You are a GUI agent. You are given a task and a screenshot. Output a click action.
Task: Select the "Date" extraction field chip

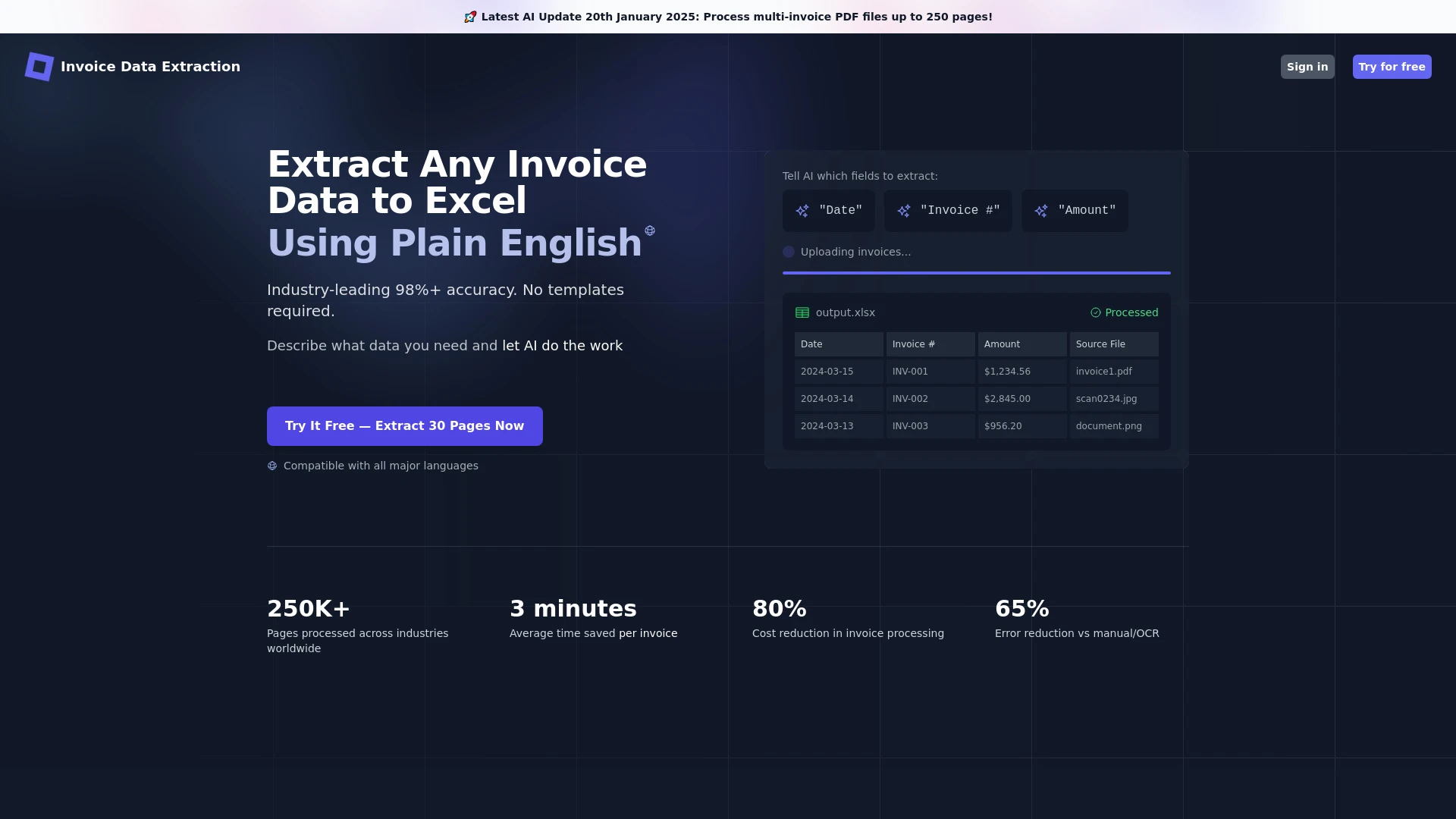828,211
